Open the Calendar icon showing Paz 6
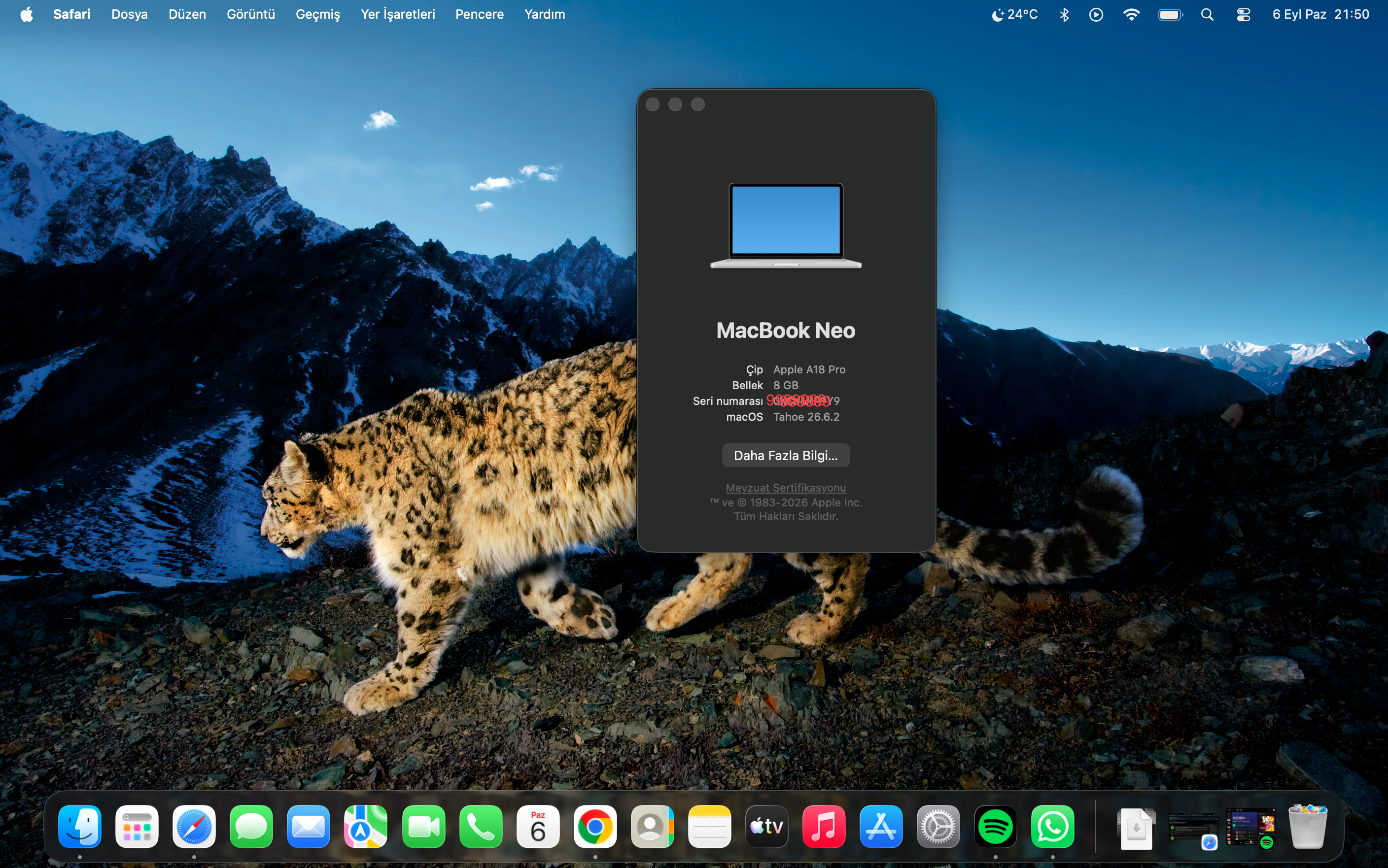The height and width of the screenshot is (868, 1388). click(x=538, y=827)
